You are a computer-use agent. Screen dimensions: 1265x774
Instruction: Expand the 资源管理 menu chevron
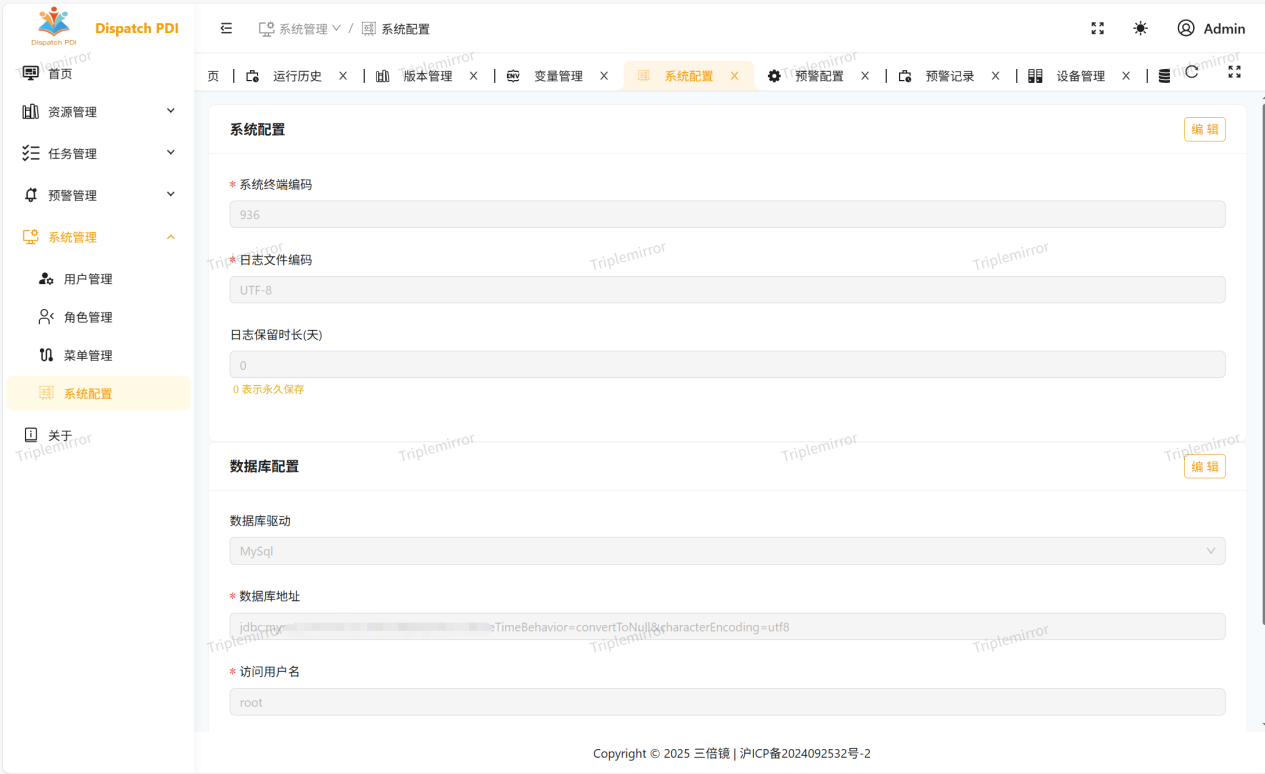click(171, 111)
